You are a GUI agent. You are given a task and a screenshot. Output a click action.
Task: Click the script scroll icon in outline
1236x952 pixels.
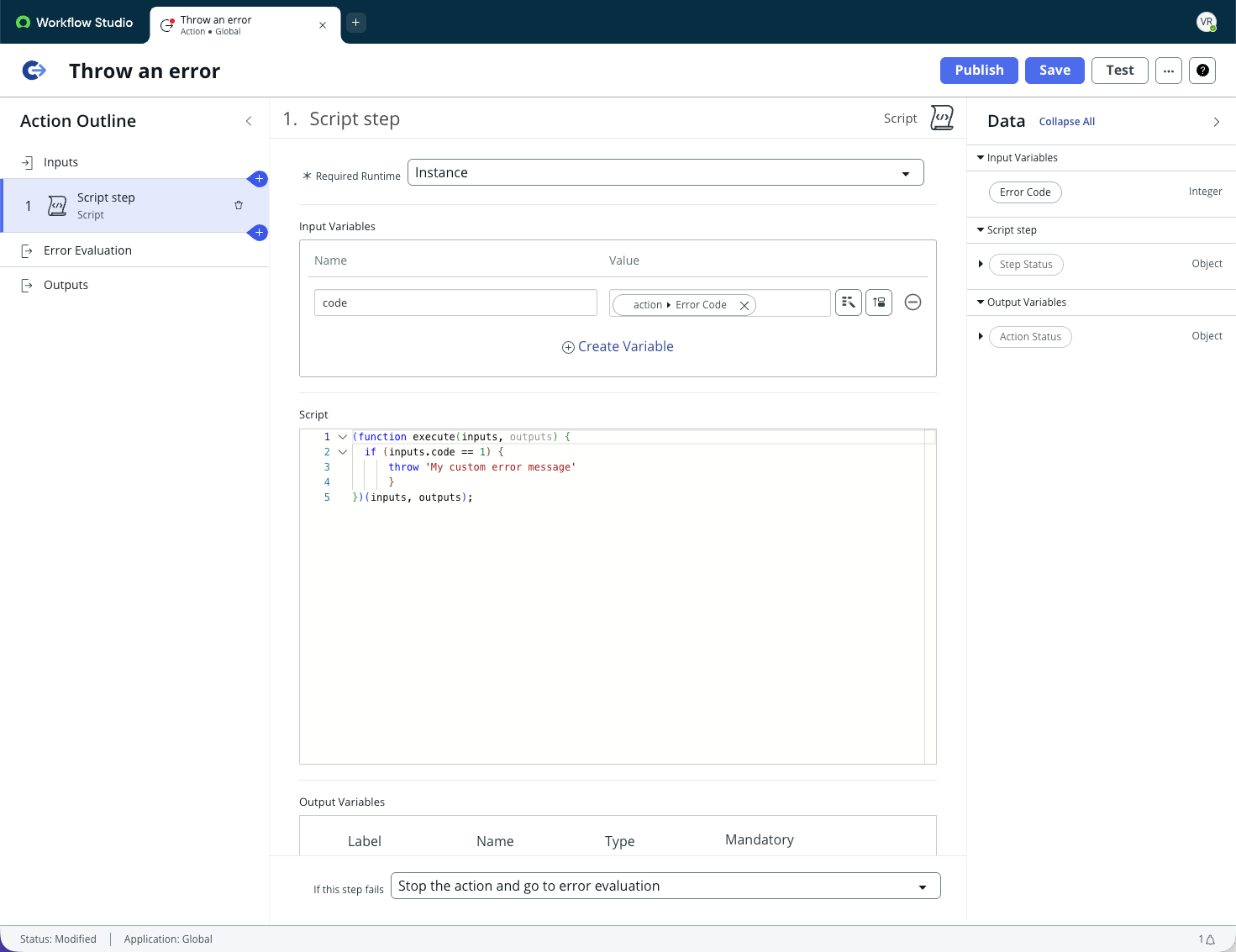click(57, 206)
